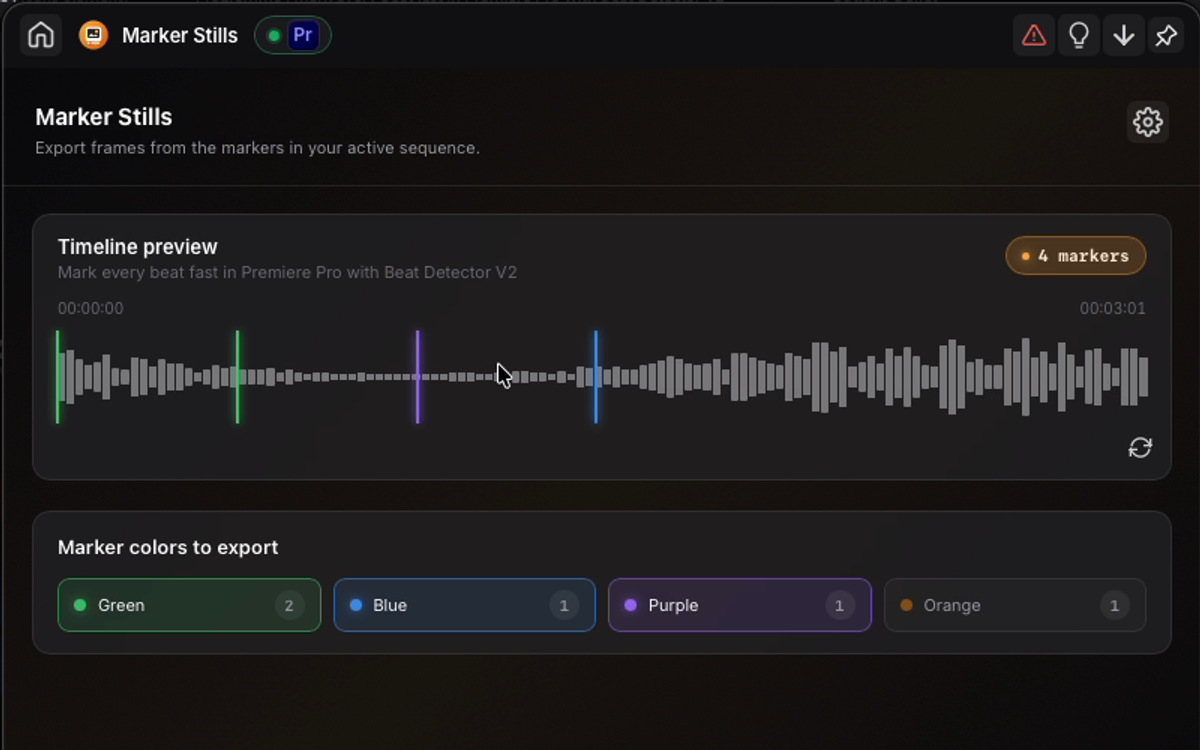
Task: Enable Orange marker color for export
Action: click(1015, 605)
